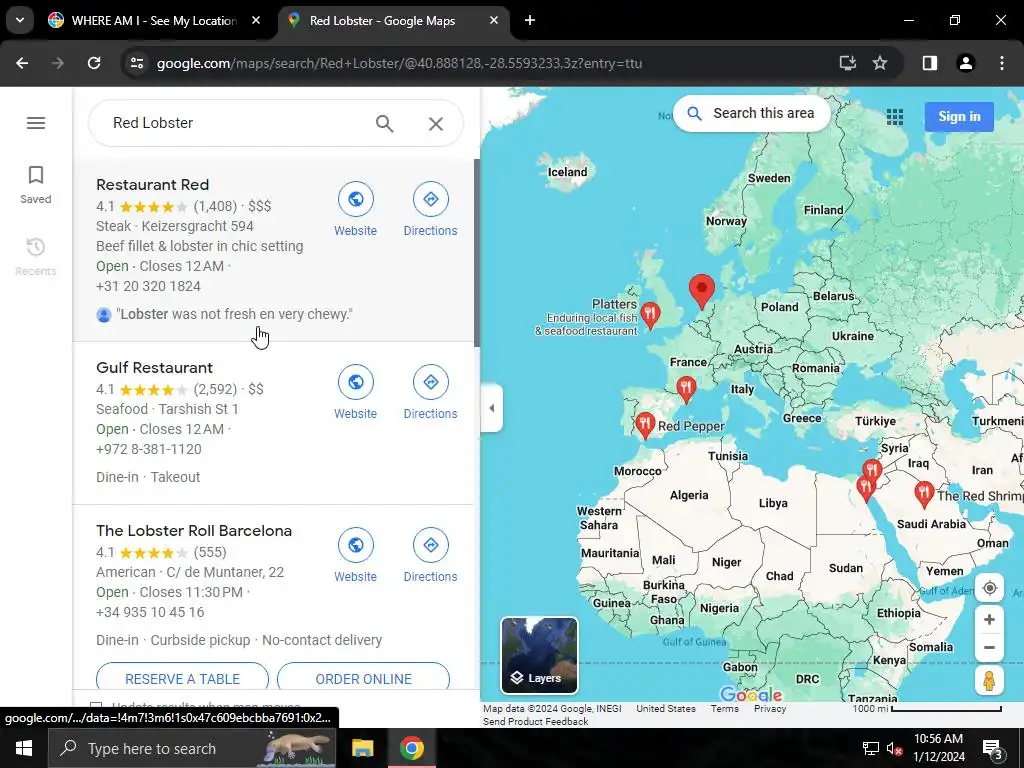The image size is (1024, 768).
Task: Open the notification center icon
Action: [x=993, y=749]
